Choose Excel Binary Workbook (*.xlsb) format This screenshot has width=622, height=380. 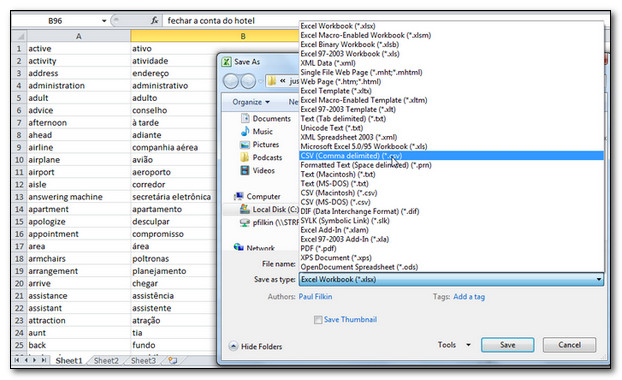451,44
